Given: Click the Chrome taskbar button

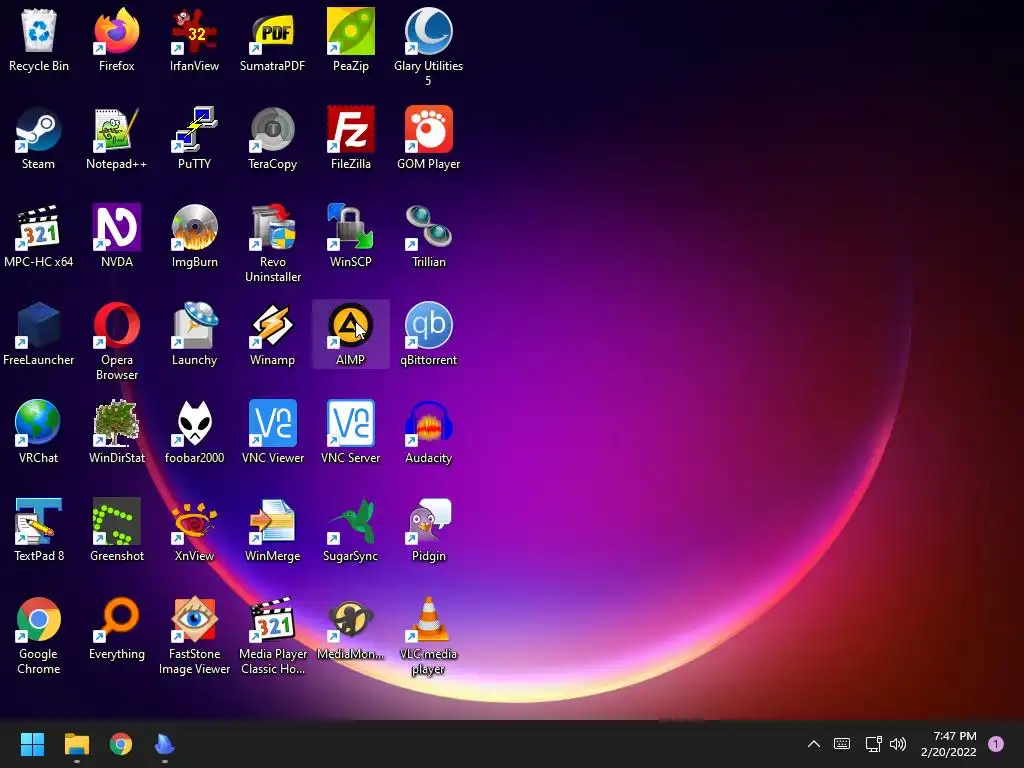Looking at the screenshot, I should click(121, 744).
